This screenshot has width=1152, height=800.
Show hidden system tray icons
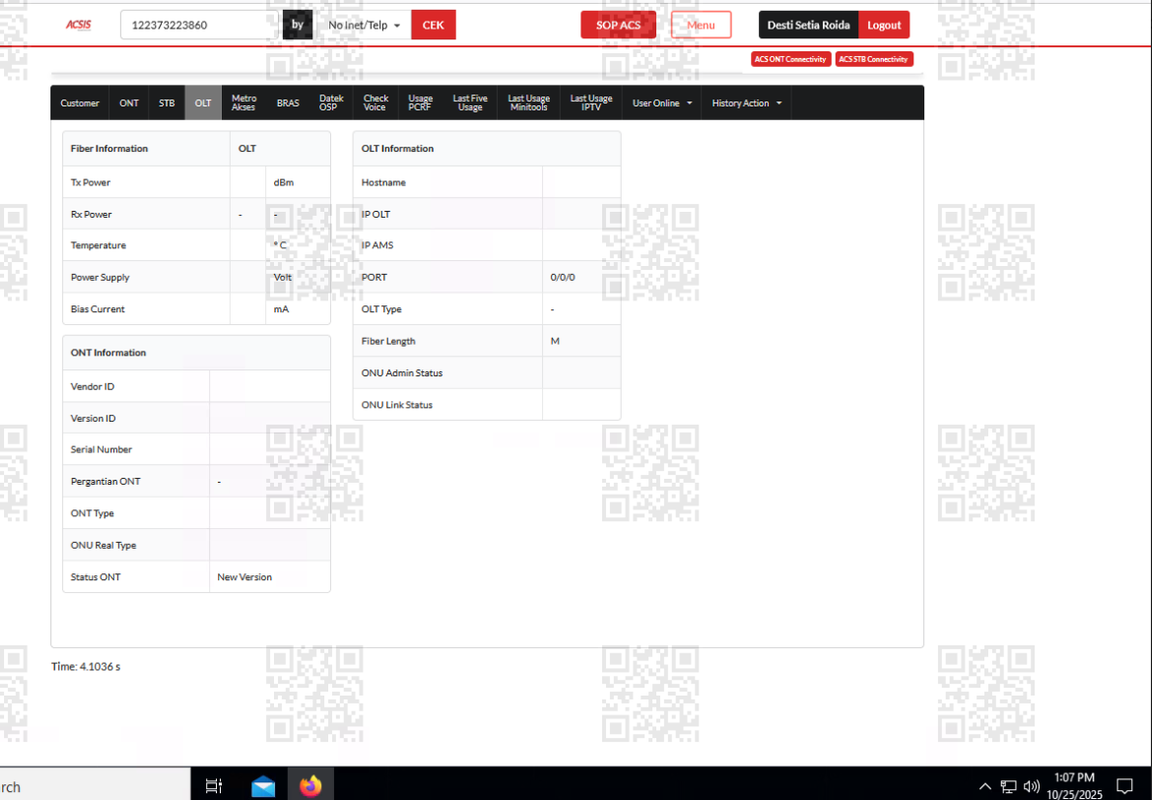(985, 787)
